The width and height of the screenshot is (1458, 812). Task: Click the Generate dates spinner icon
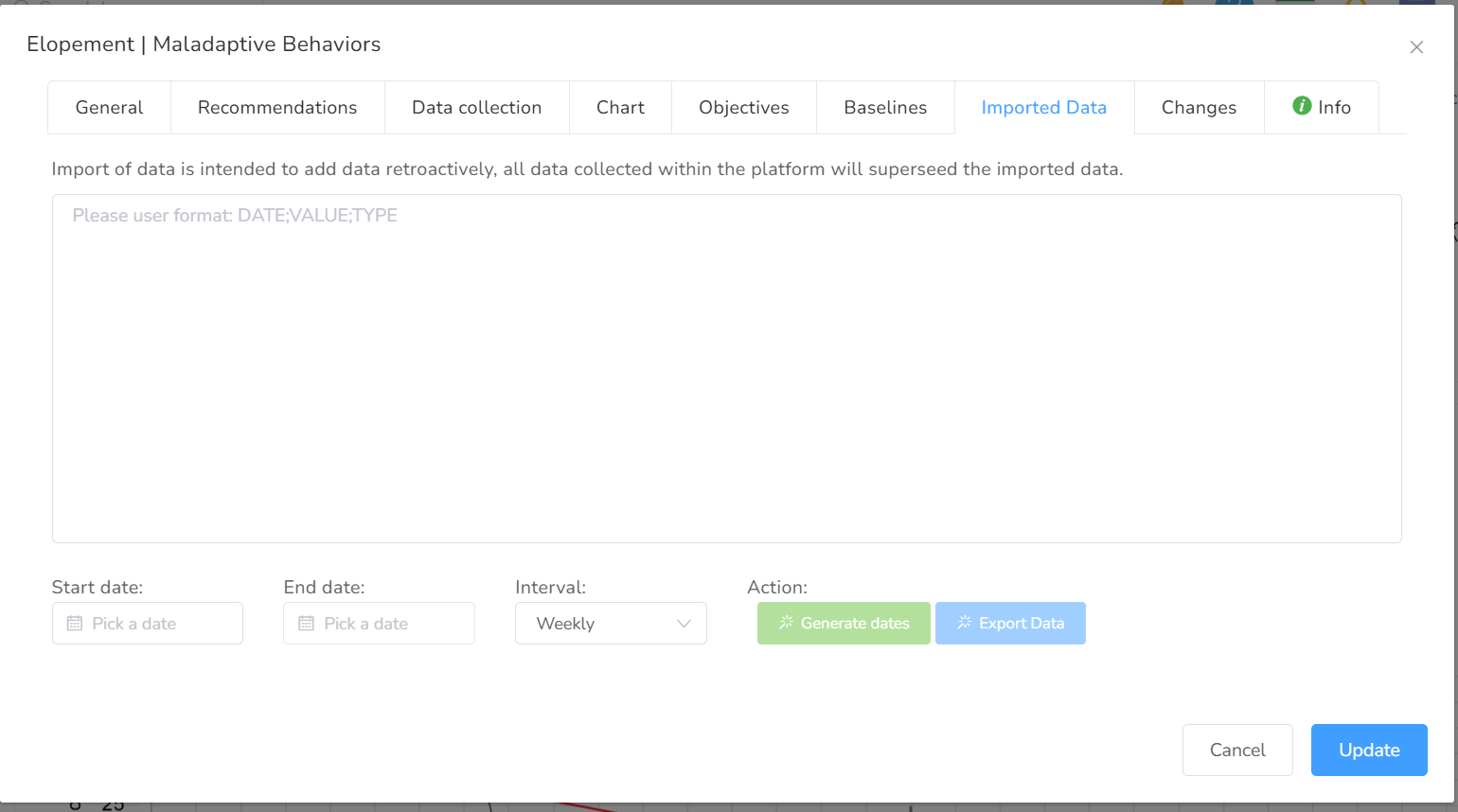click(x=786, y=623)
